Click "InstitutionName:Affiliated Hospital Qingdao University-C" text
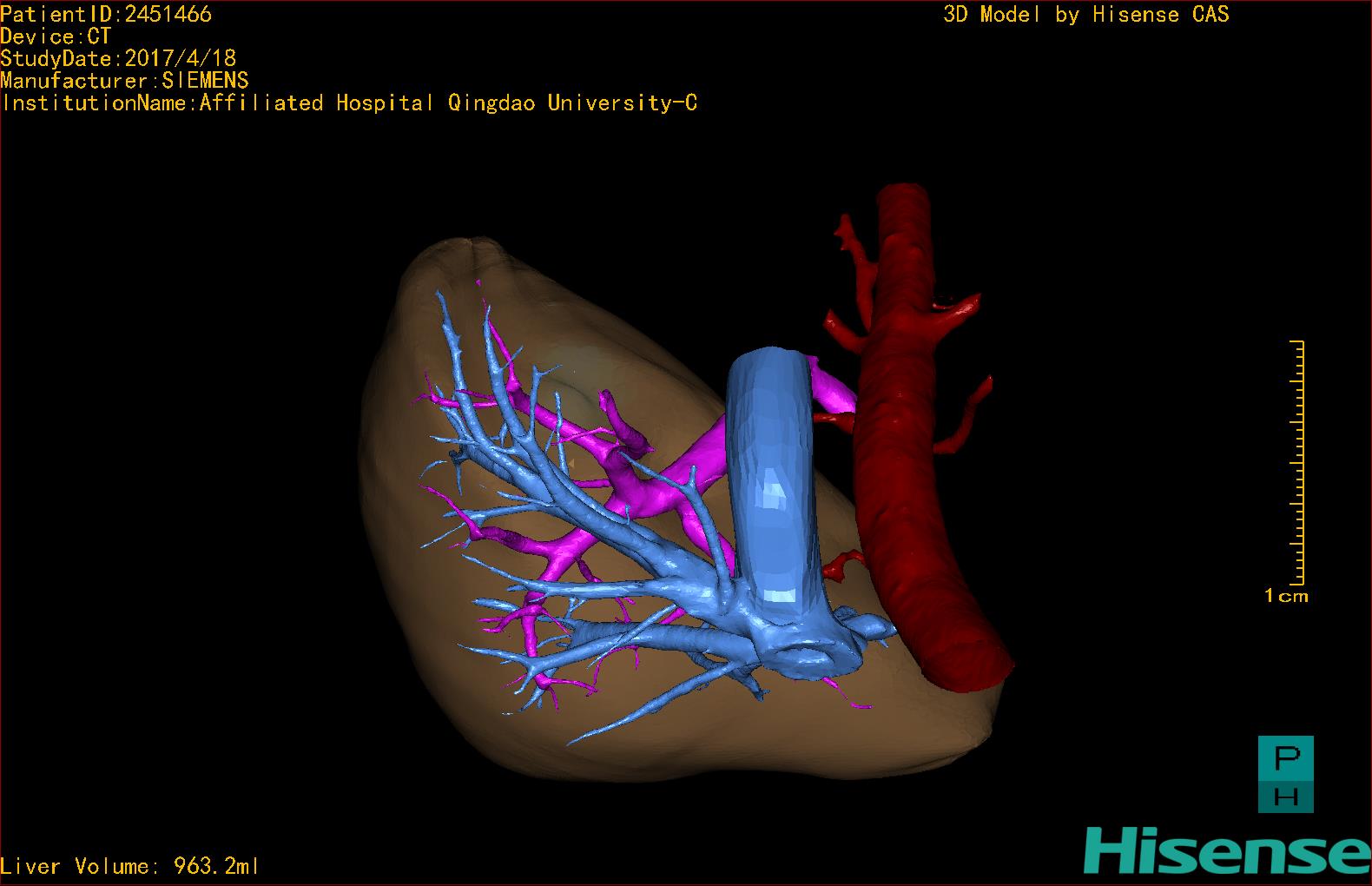 (349, 103)
